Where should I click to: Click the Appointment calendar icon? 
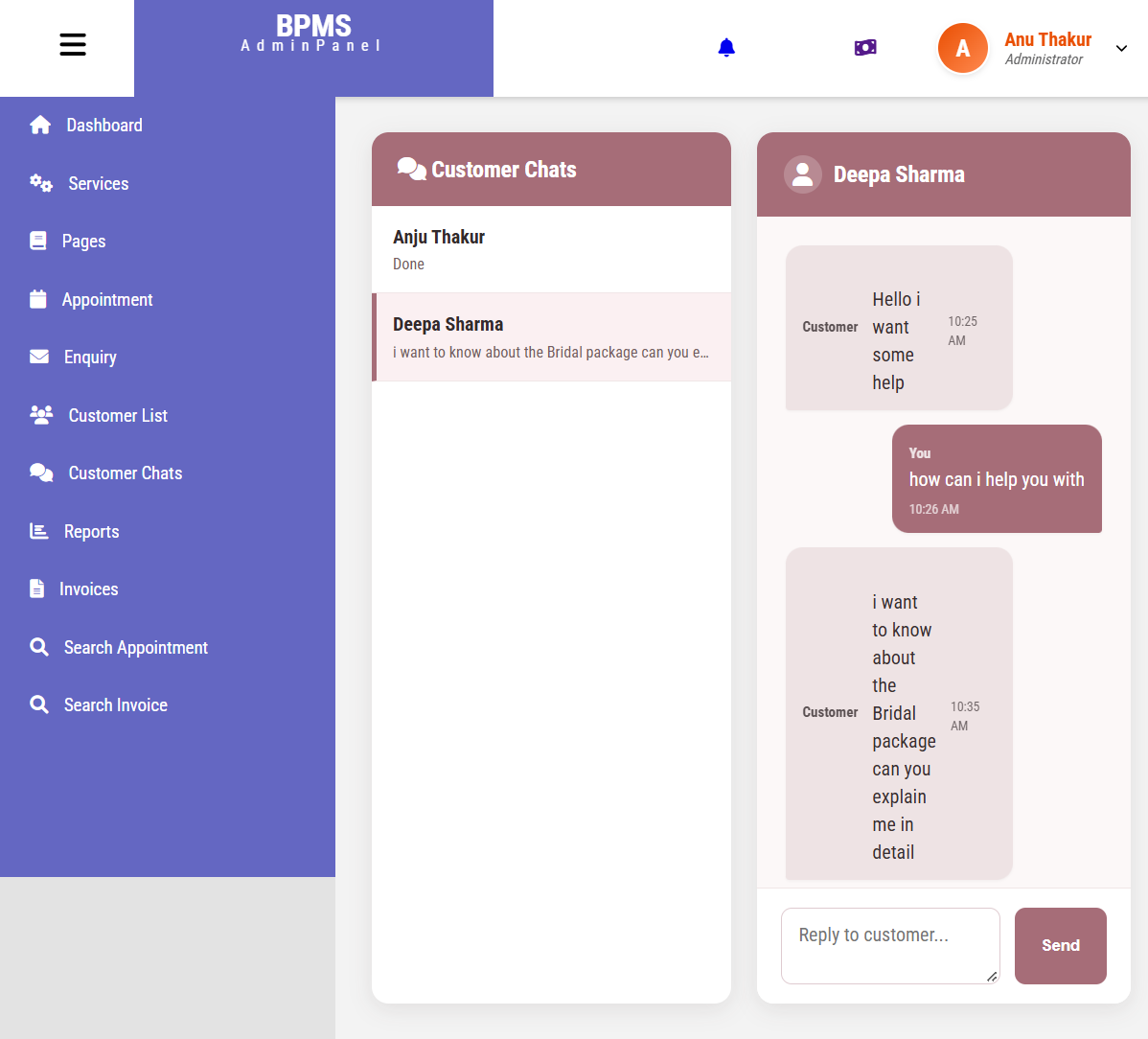pos(38,299)
